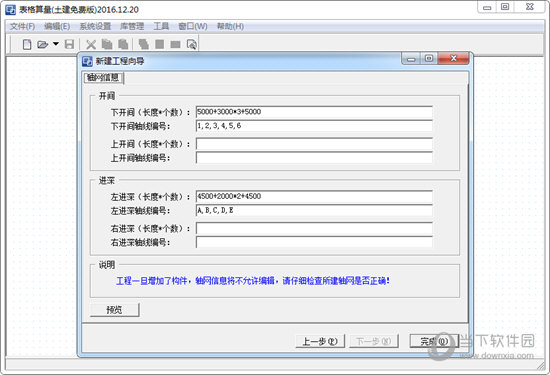Click the gray wide rectangle toolbar icon
This screenshot has height=375, width=550.
coord(175,45)
